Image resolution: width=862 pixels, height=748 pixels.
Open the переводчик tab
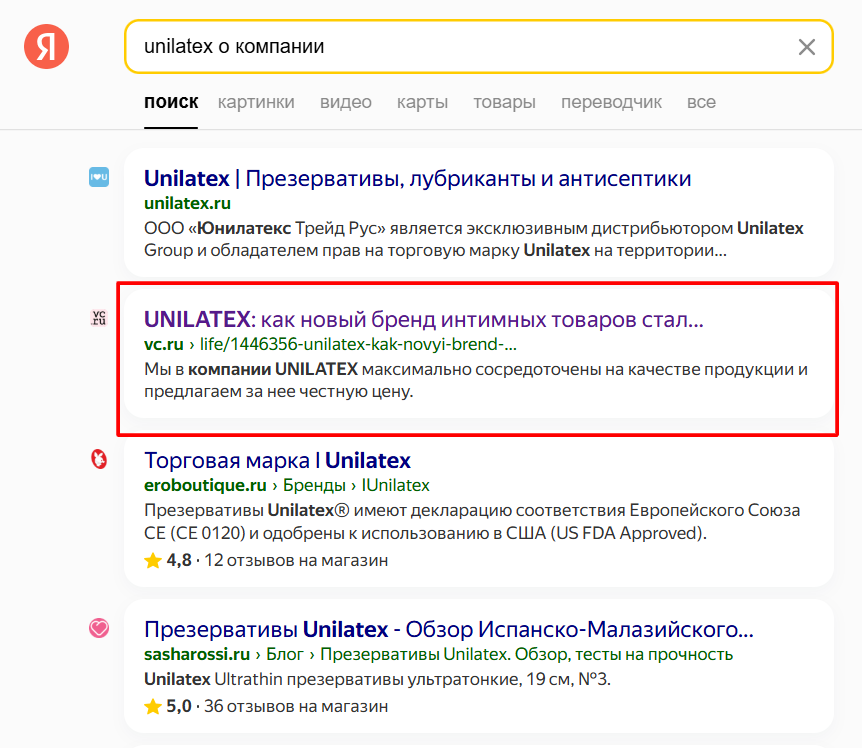(x=611, y=102)
